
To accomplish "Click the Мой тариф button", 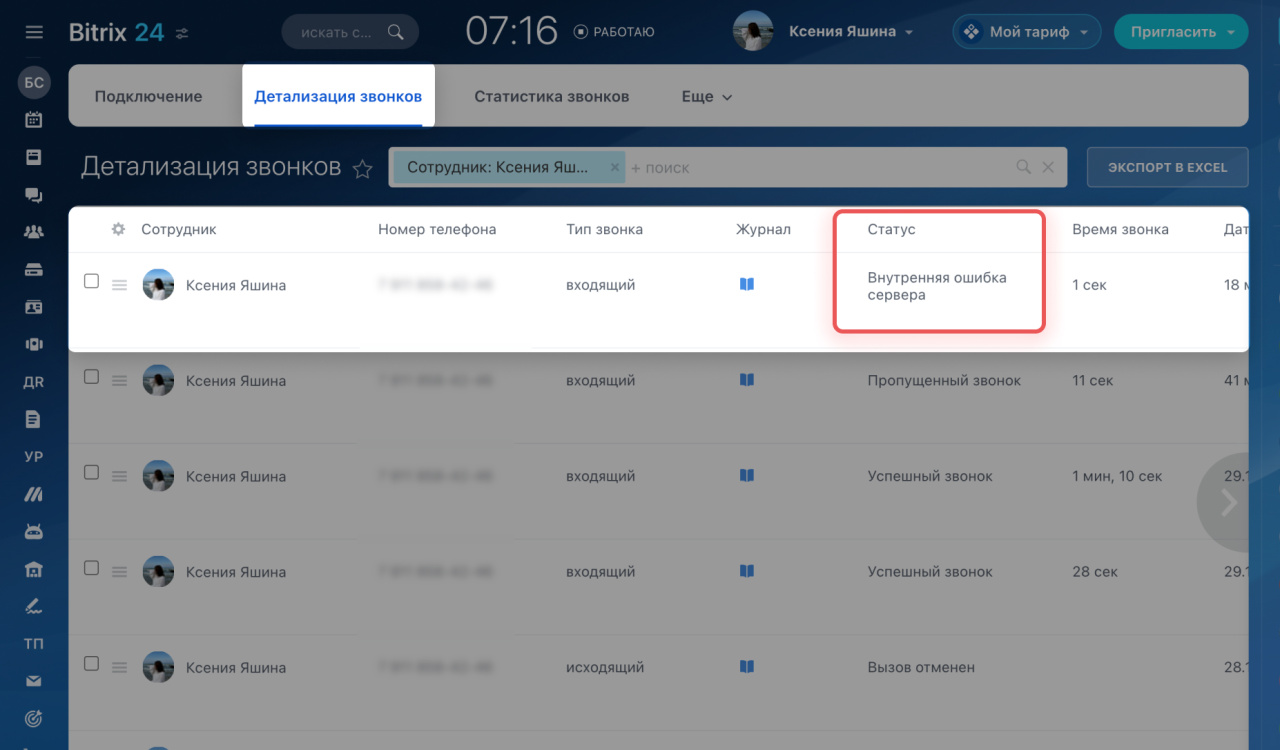I will tap(1026, 32).
